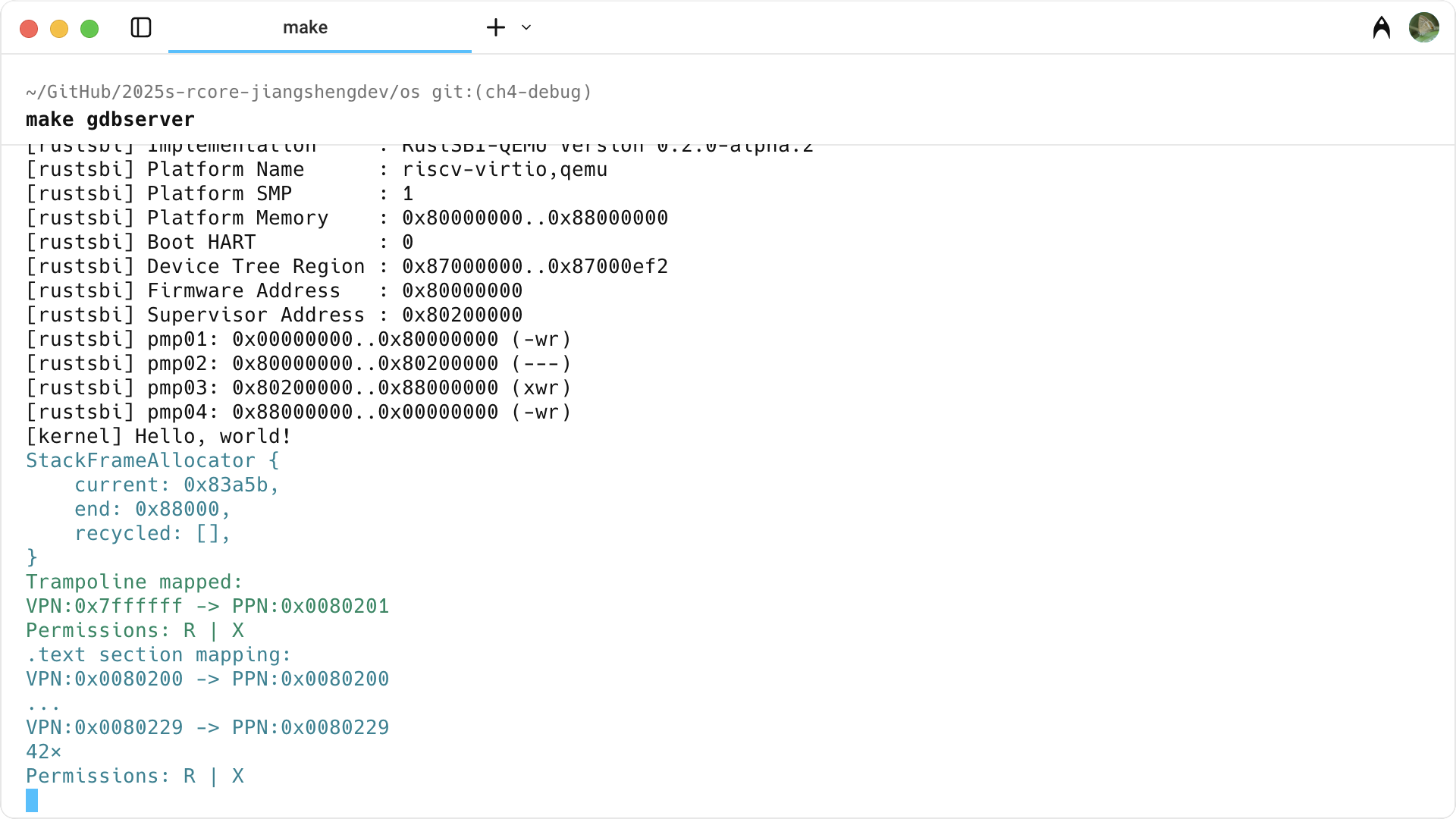1456x819 pixels.
Task: Click the "Trampoline mapped:" output line
Action: (x=134, y=582)
